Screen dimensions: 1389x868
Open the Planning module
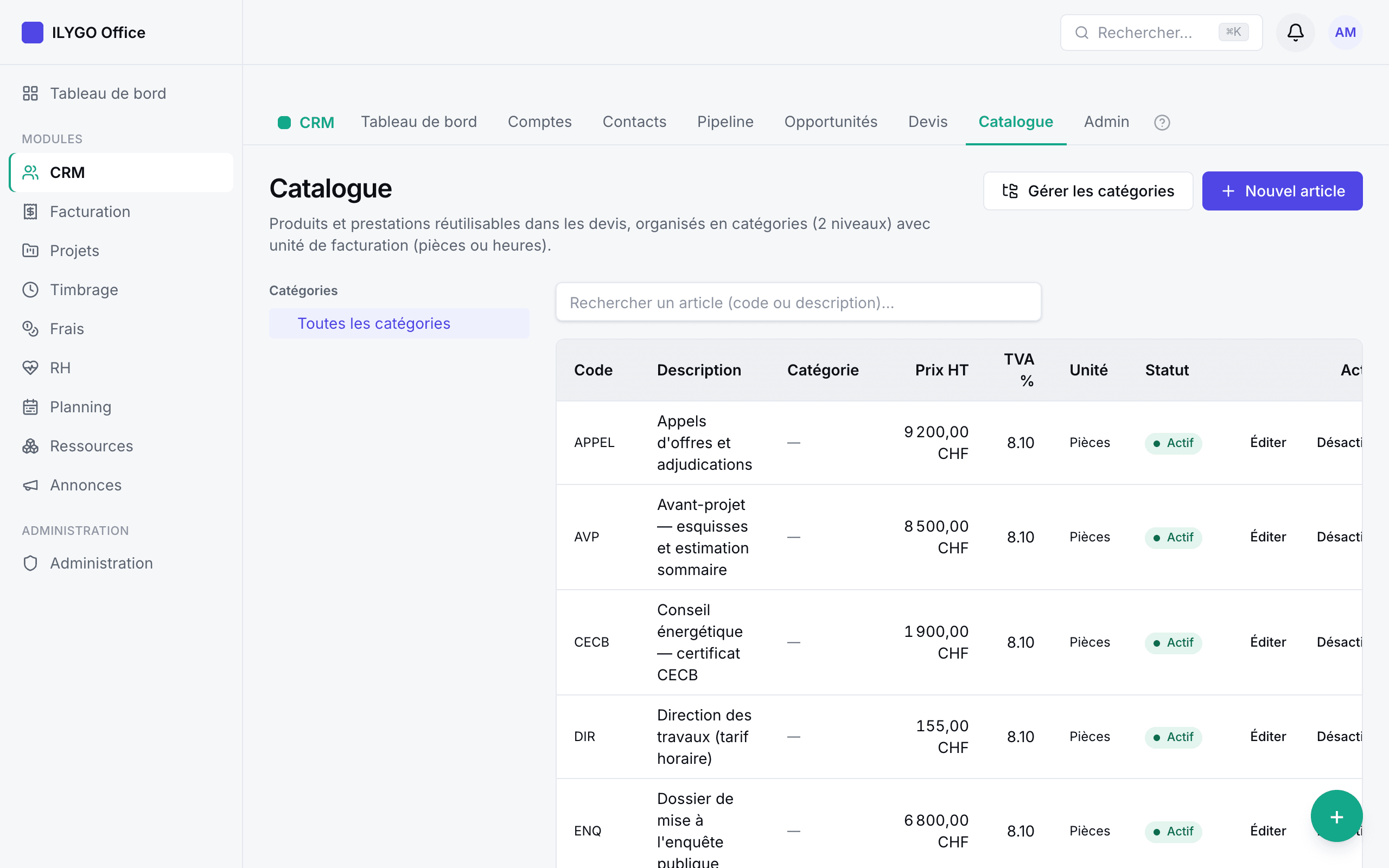point(121,407)
